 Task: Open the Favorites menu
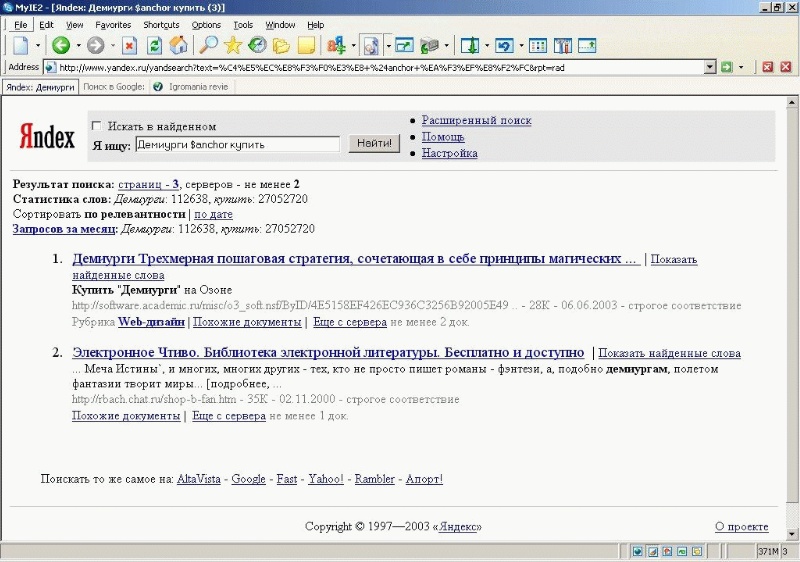[113, 24]
